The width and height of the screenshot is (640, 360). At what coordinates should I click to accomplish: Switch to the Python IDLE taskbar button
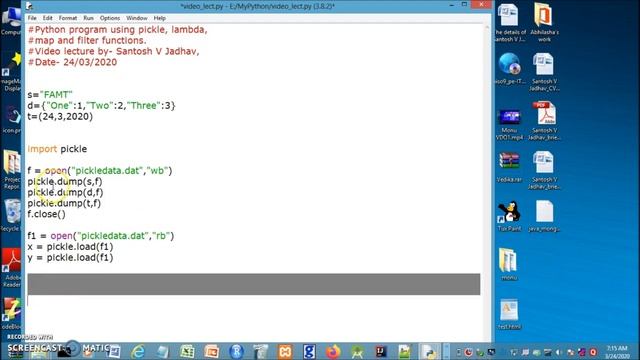pyautogui.click(x=429, y=351)
